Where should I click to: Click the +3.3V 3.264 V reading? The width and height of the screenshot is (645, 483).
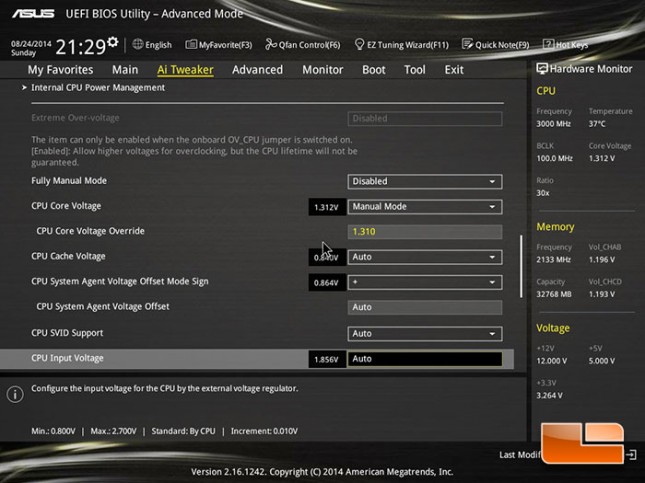tap(549, 395)
